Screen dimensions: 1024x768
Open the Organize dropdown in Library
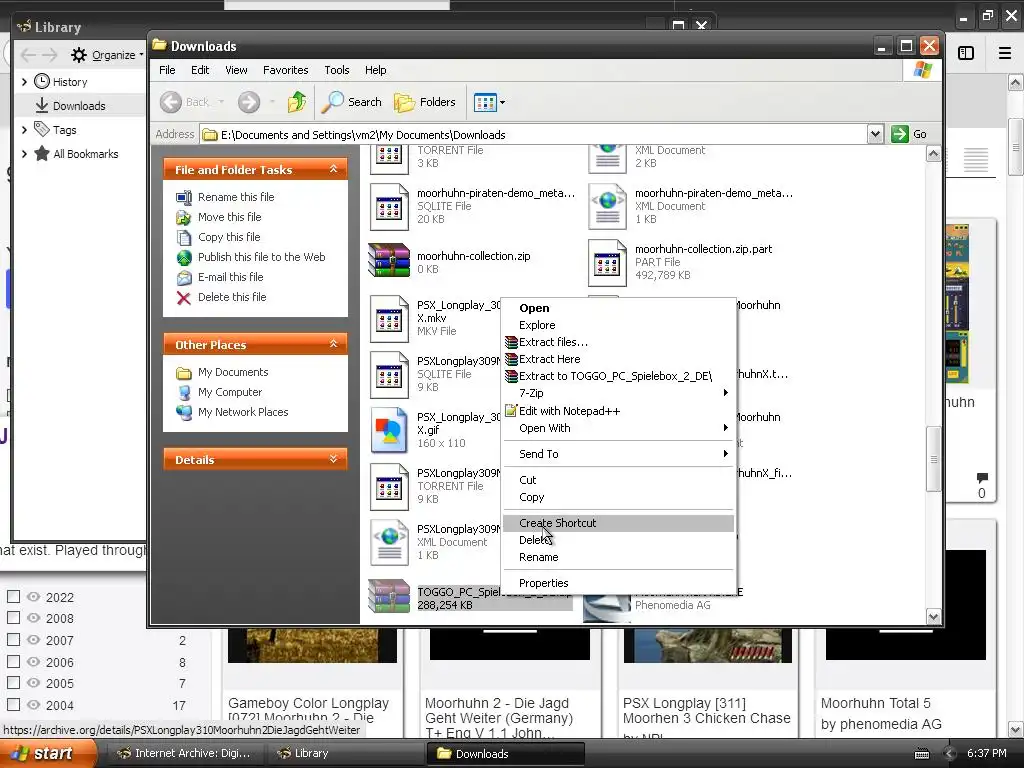click(x=107, y=55)
